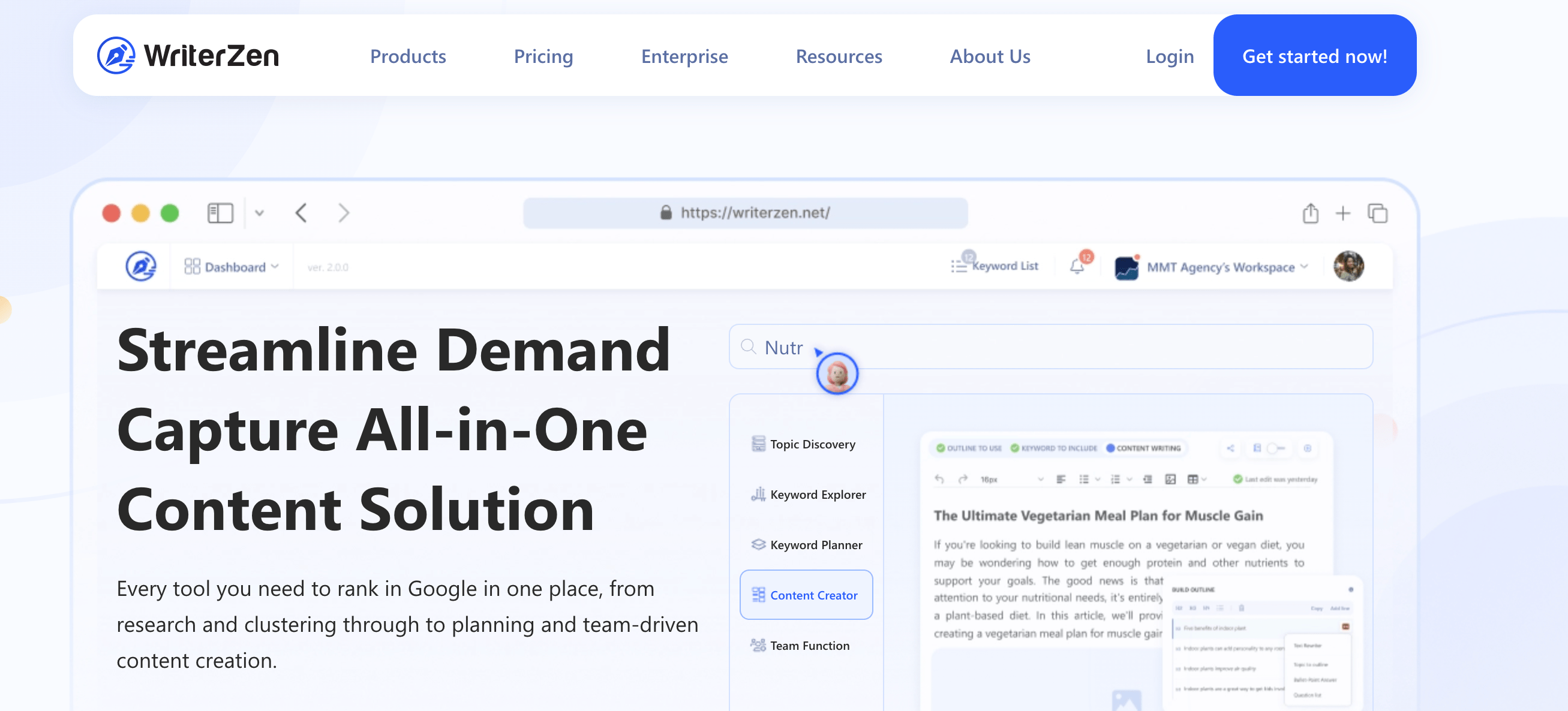This screenshot has height=711, width=1568.
Task: Click the Login link
Action: pos(1170,56)
